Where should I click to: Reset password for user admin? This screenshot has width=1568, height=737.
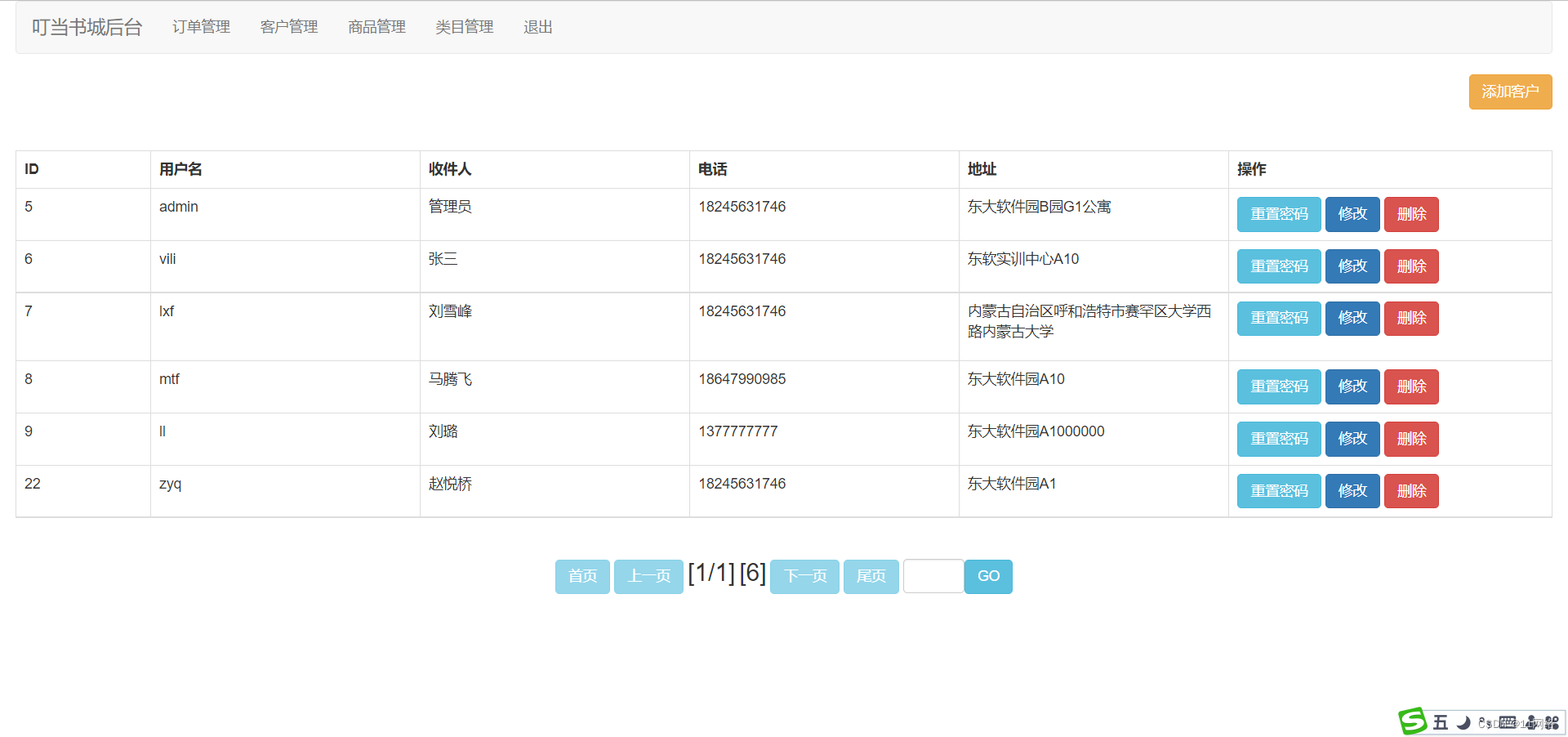(1279, 214)
